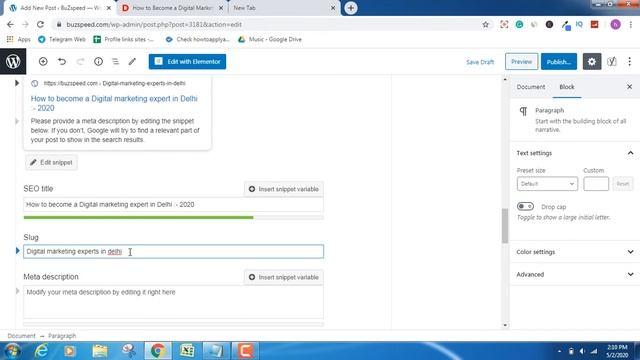Click Save Draft
Viewport: 640px width, 360px height.
(x=480, y=62)
